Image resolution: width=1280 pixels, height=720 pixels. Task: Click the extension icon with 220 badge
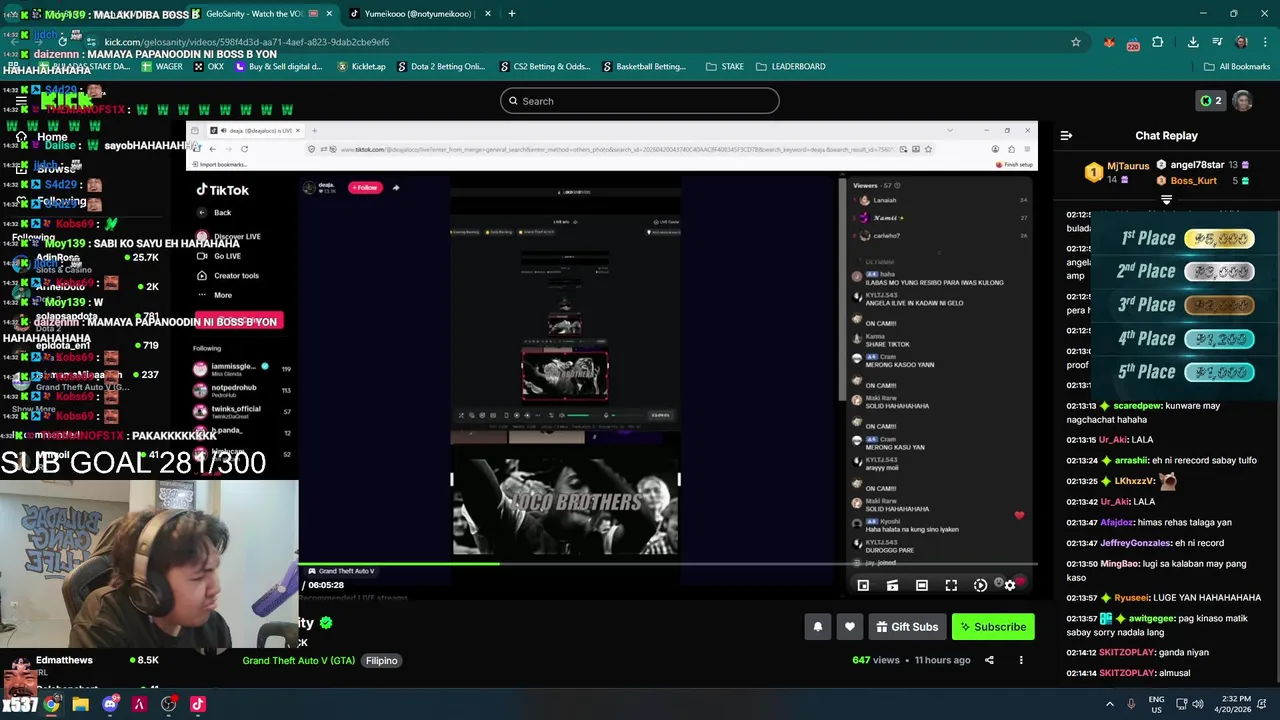1133,42
